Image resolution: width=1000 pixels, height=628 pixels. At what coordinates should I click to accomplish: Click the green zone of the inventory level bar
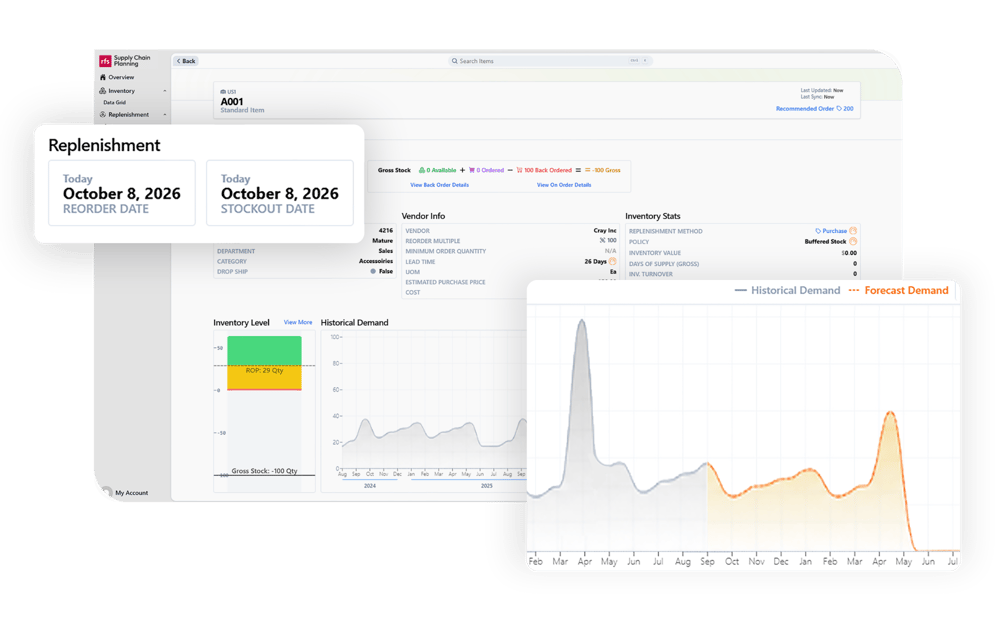click(x=265, y=351)
